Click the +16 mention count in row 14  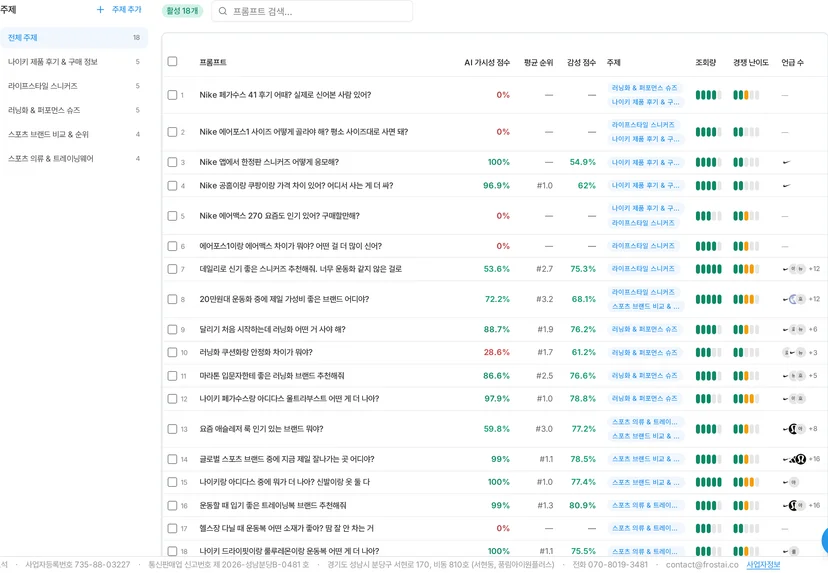coord(814,459)
